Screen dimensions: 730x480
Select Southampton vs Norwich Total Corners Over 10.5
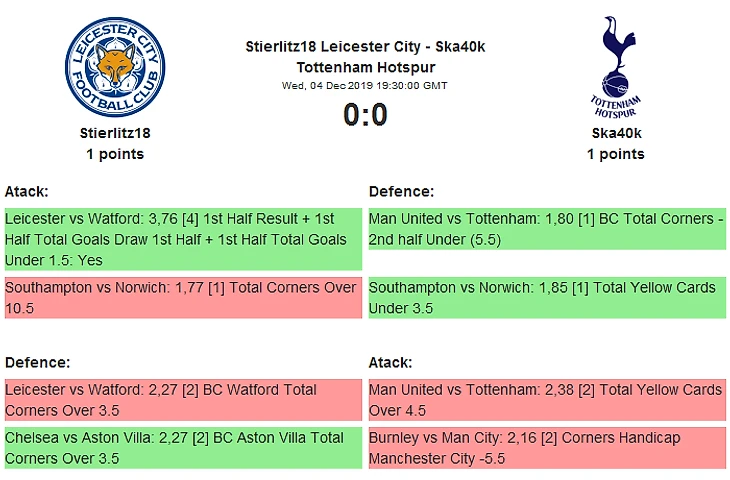tap(182, 298)
